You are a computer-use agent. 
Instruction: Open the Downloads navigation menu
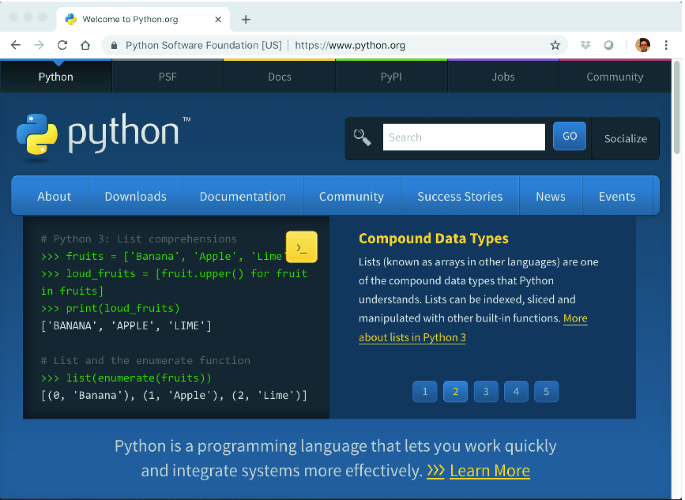tap(135, 196)
